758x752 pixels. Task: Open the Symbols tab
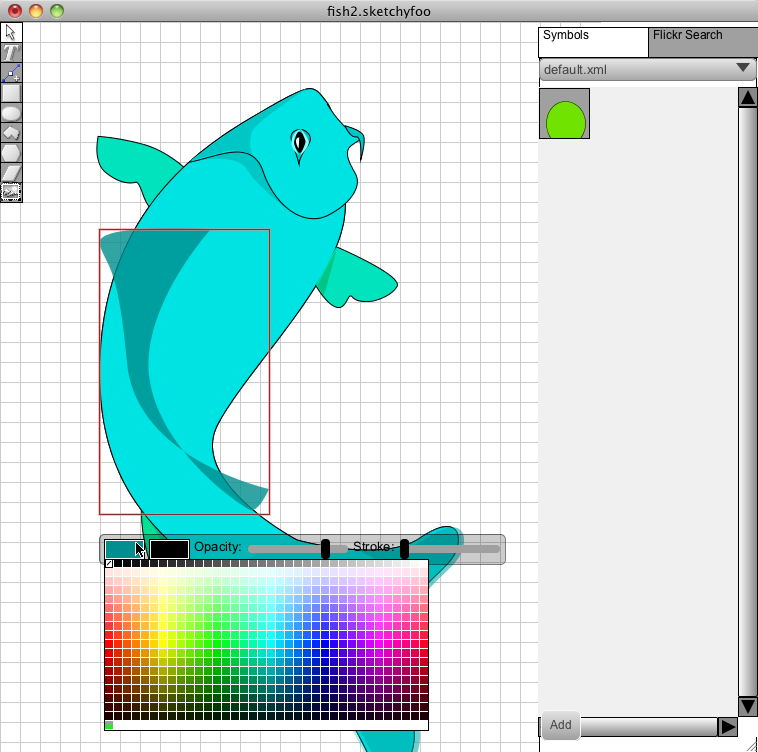(593, 42)
